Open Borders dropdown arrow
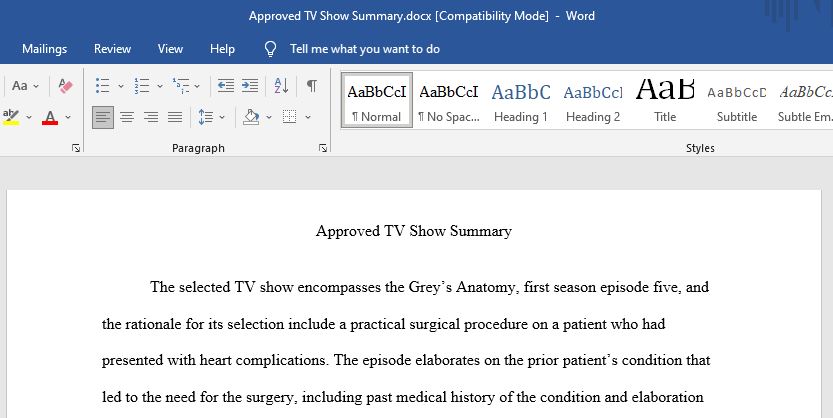Image resolution: width=833 pixels, height=418 pixels. coord(308,117)
